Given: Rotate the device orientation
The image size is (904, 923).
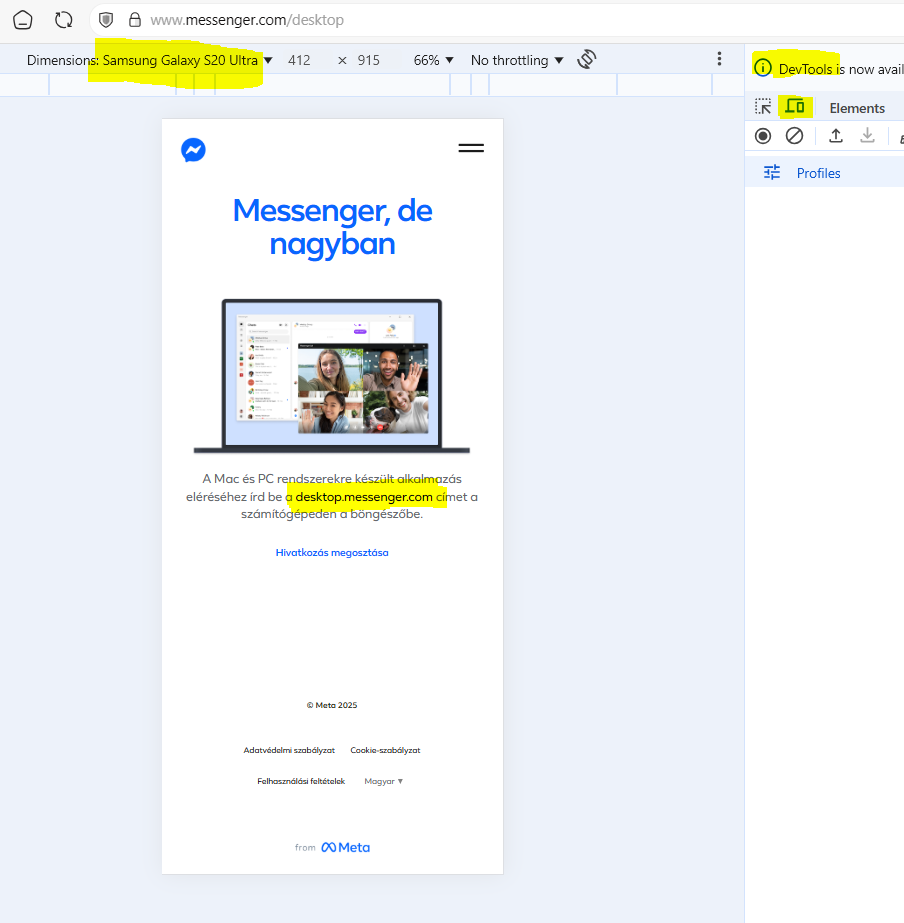Looking at the screenshot, I should click(587, 59).
